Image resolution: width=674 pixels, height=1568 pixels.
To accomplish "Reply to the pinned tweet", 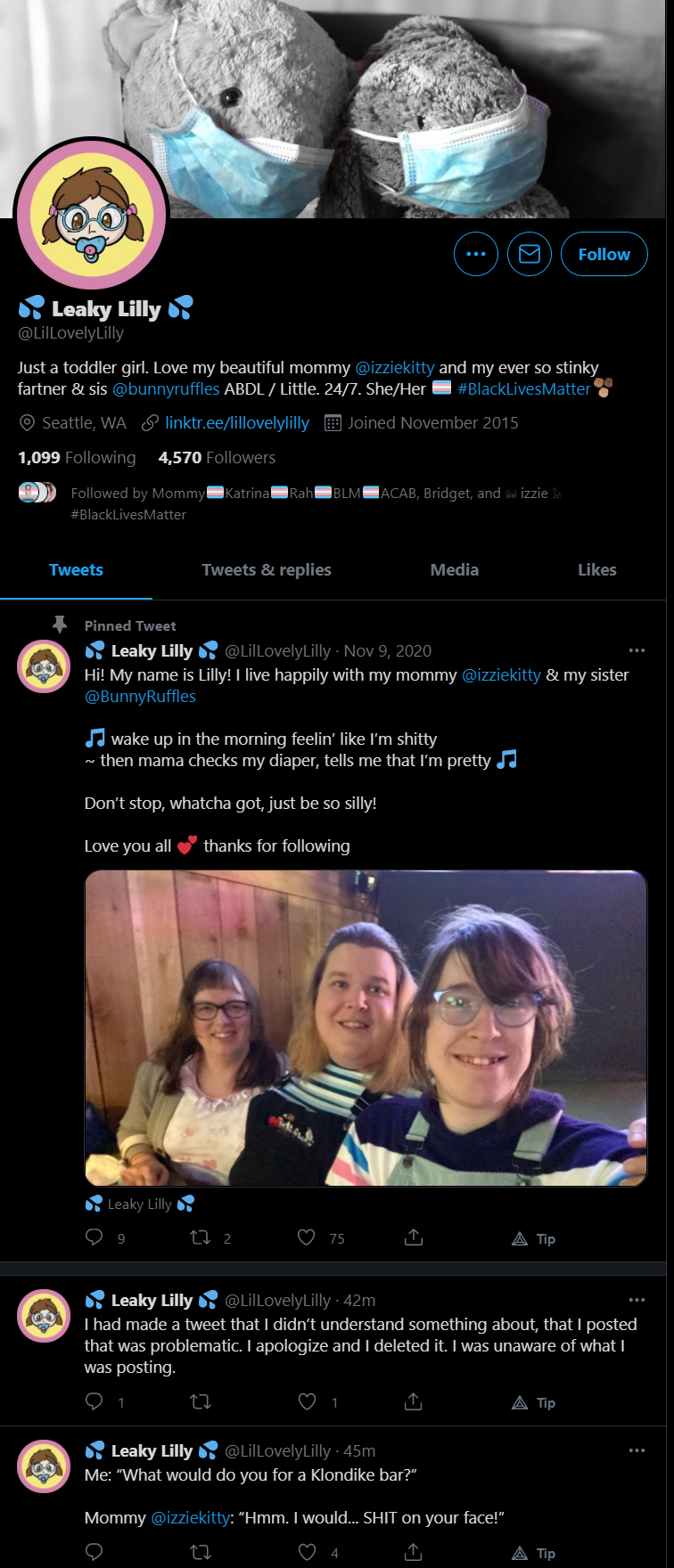I will [x=94, y=1237].
